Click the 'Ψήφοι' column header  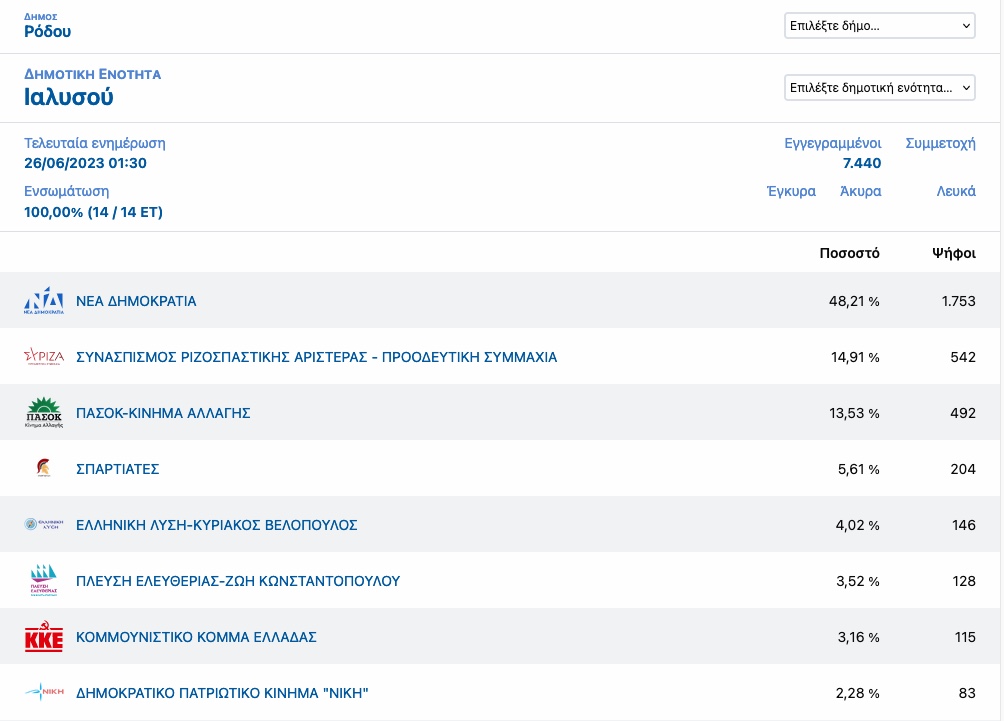pyautogui.click(x=954, y=253)
